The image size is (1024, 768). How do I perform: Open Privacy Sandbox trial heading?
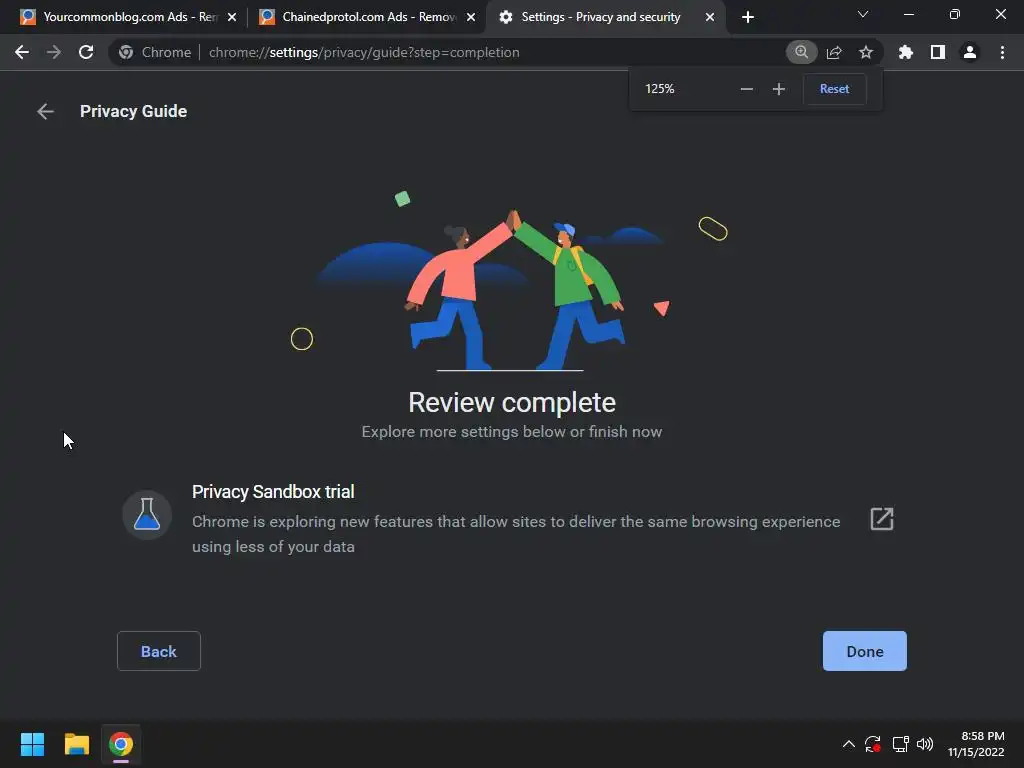coord(273,492)
